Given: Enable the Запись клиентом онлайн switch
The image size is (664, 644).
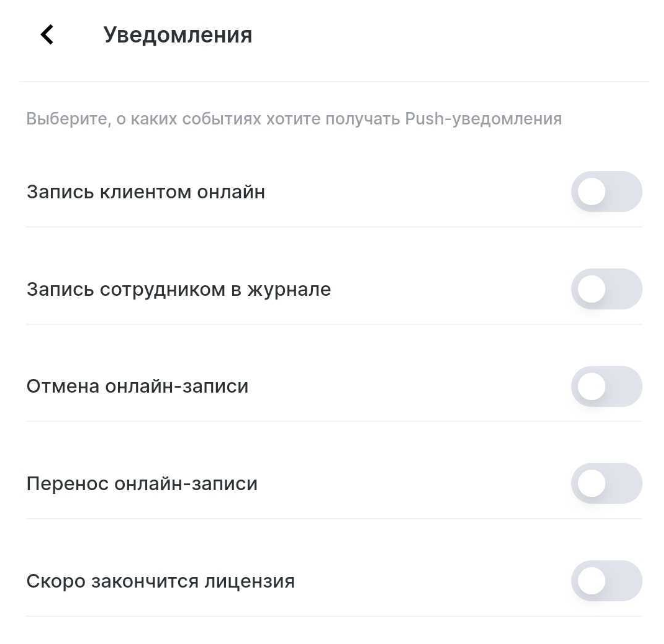Looking at the screenshot, I should (606, 192).
